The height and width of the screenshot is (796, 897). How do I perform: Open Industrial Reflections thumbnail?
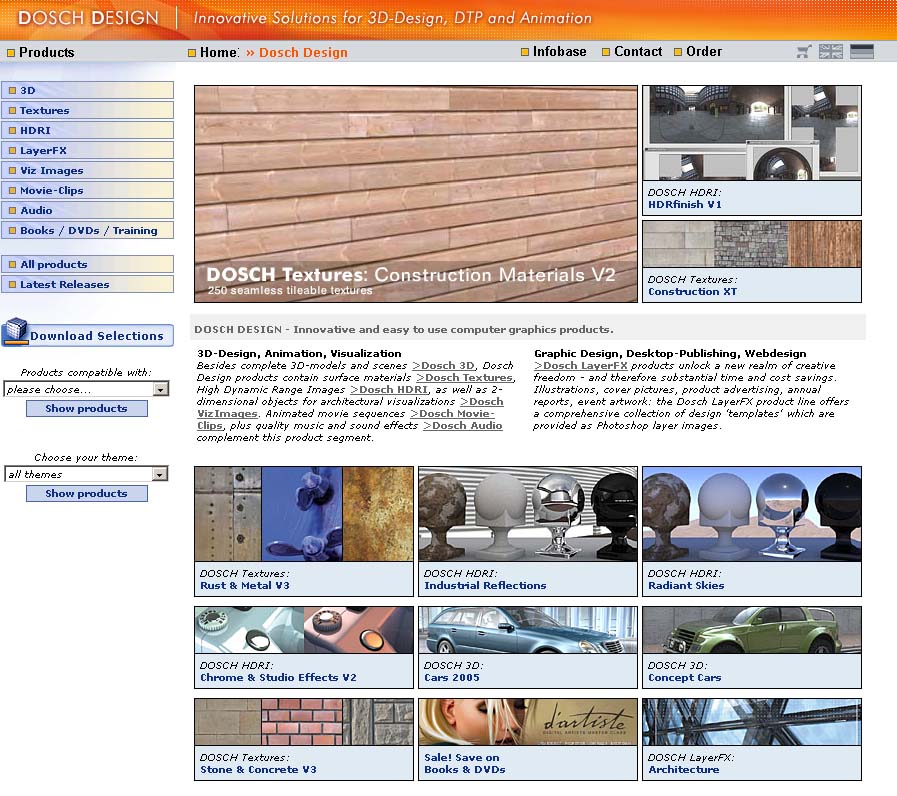(527, 514)
